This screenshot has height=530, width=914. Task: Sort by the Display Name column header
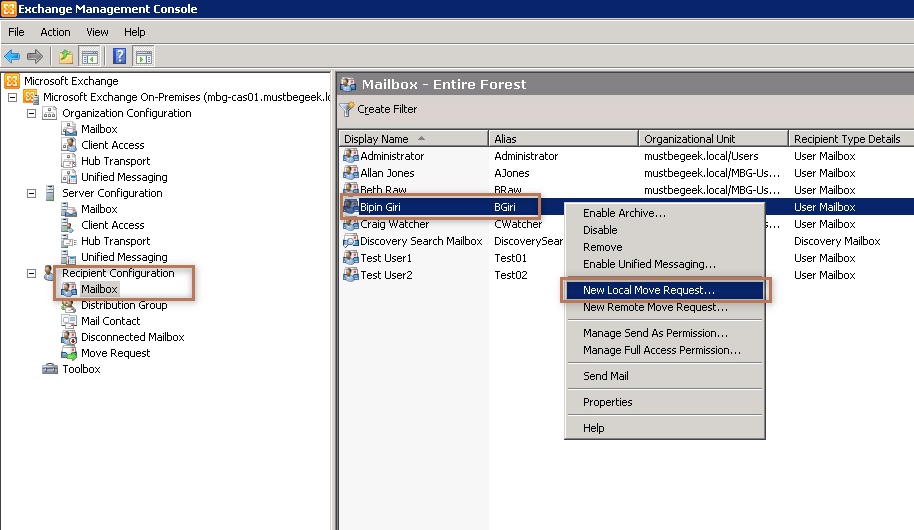pos(414,139)
